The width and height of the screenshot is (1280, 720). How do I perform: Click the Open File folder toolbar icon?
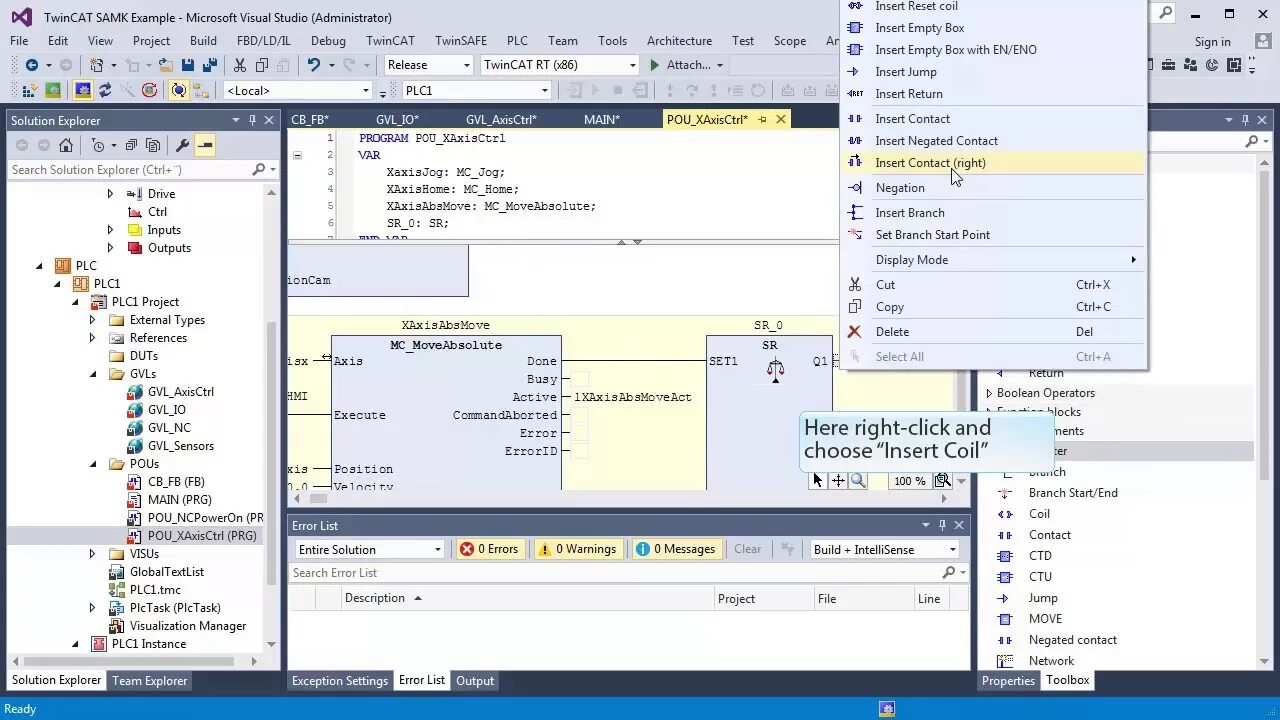pyautogui.click(x=165, y=65)
